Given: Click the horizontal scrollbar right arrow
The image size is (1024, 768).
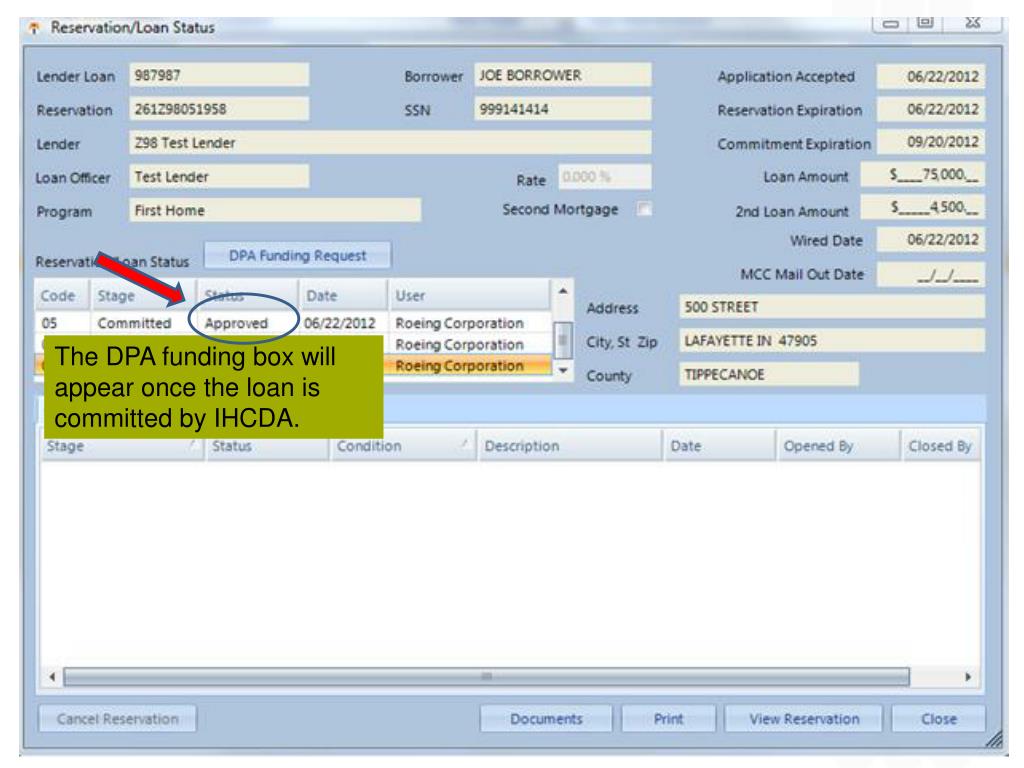Looking at the screenshot, I should [968, 677].
